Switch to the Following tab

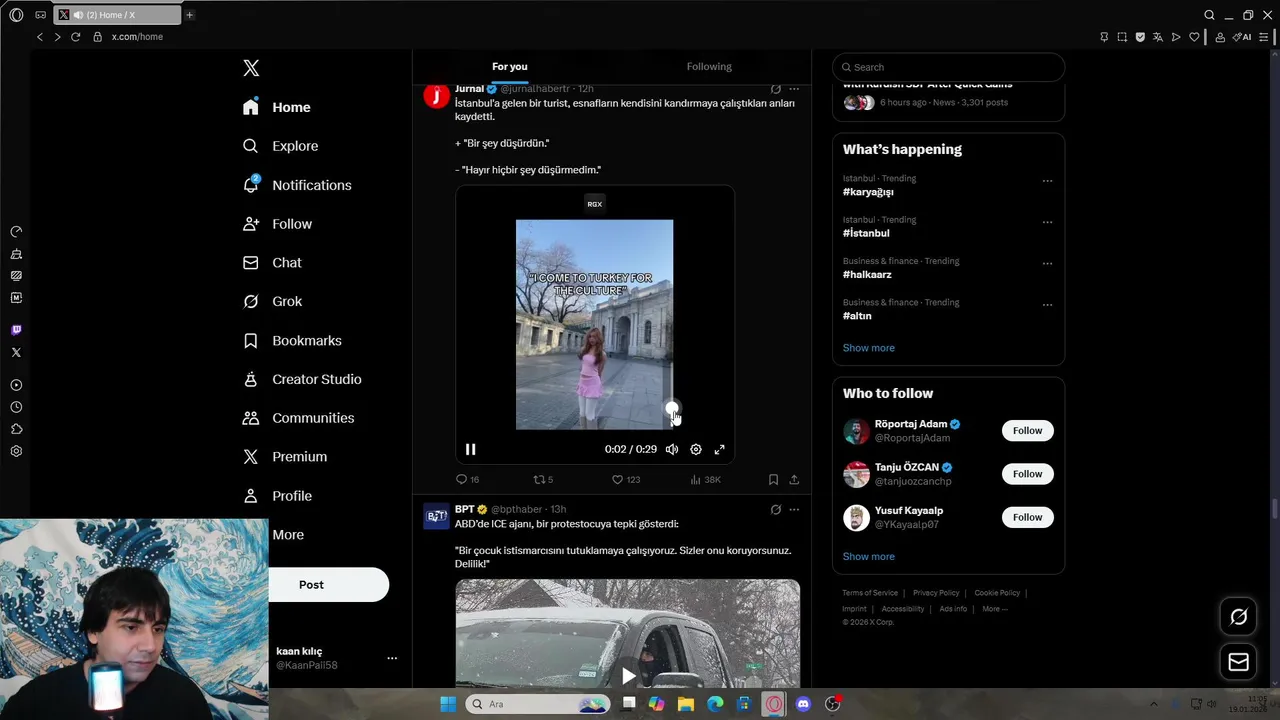click(x=709, y=66)
